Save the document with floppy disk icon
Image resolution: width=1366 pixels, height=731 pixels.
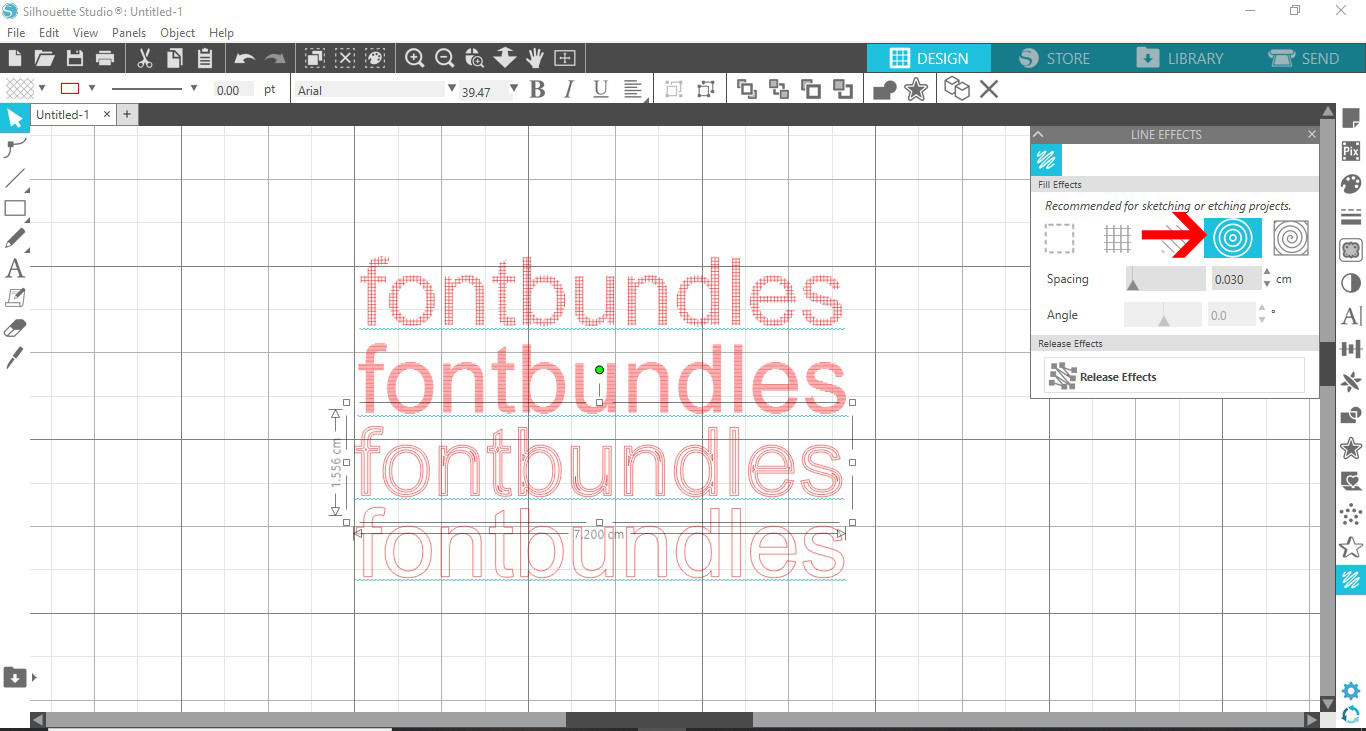coord(74,58)
